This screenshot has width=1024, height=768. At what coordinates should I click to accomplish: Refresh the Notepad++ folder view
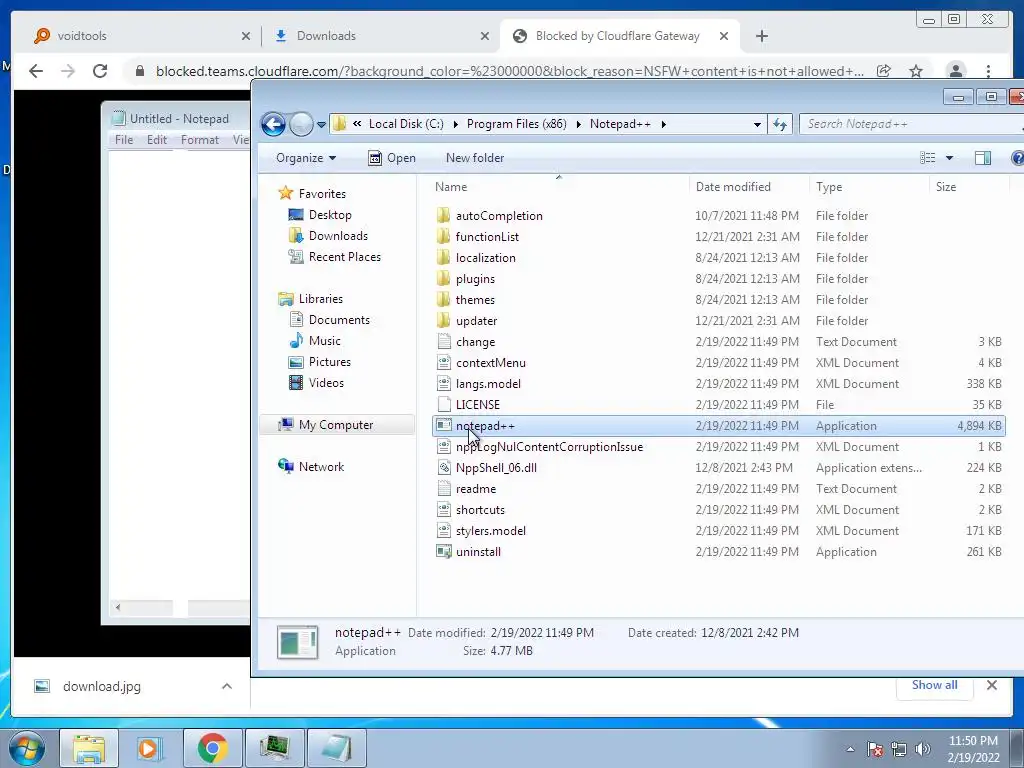coord(780,124)
